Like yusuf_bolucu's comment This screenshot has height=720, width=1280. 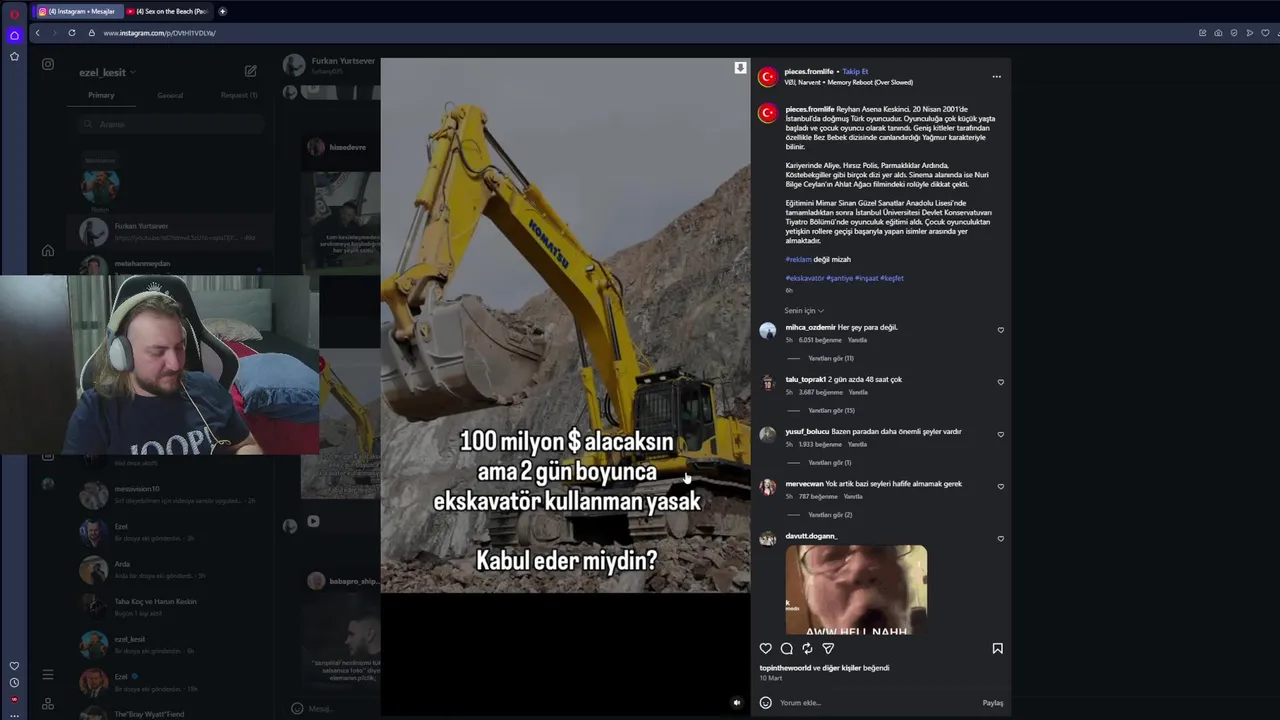pyautogui.click(x=1001, y=434)
